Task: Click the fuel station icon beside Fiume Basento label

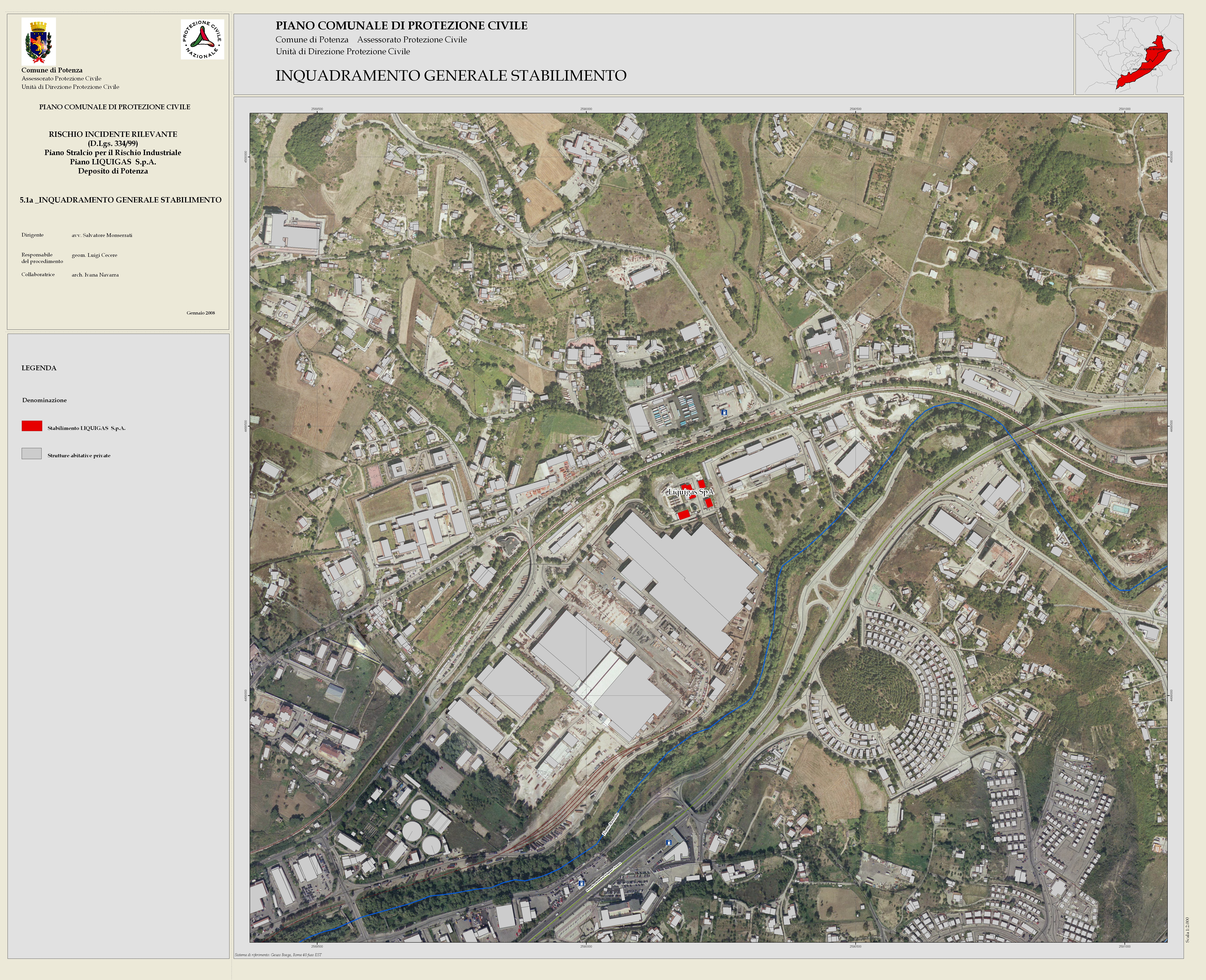Action: [581, 884]
